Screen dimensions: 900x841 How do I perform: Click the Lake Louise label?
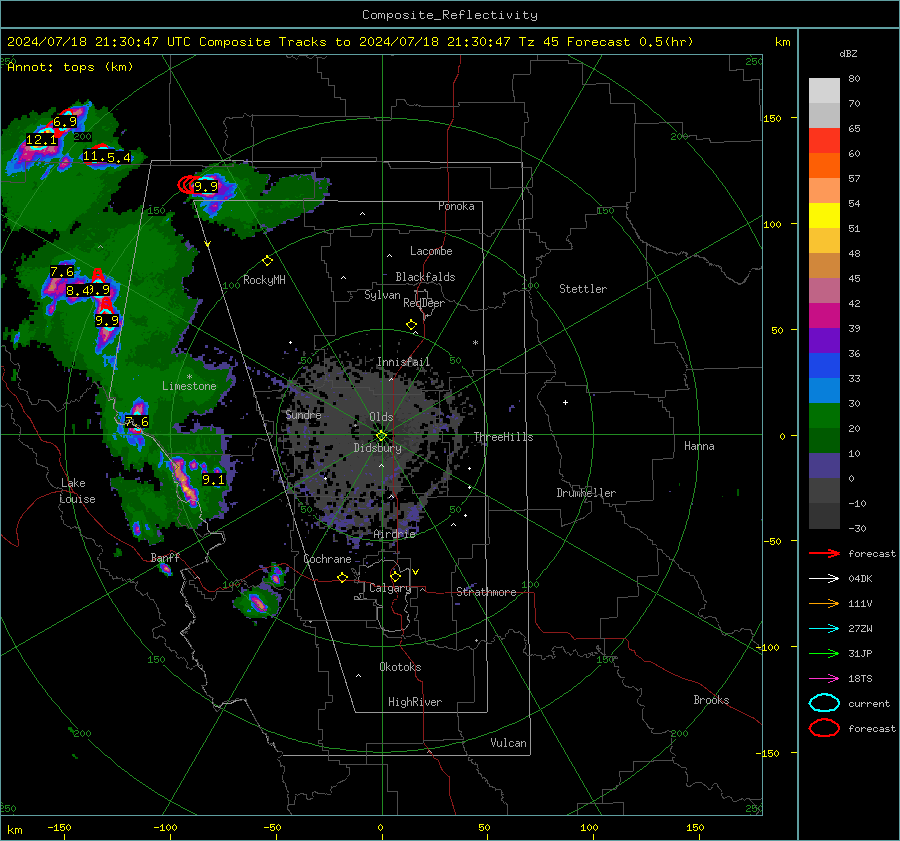[77, 491]
